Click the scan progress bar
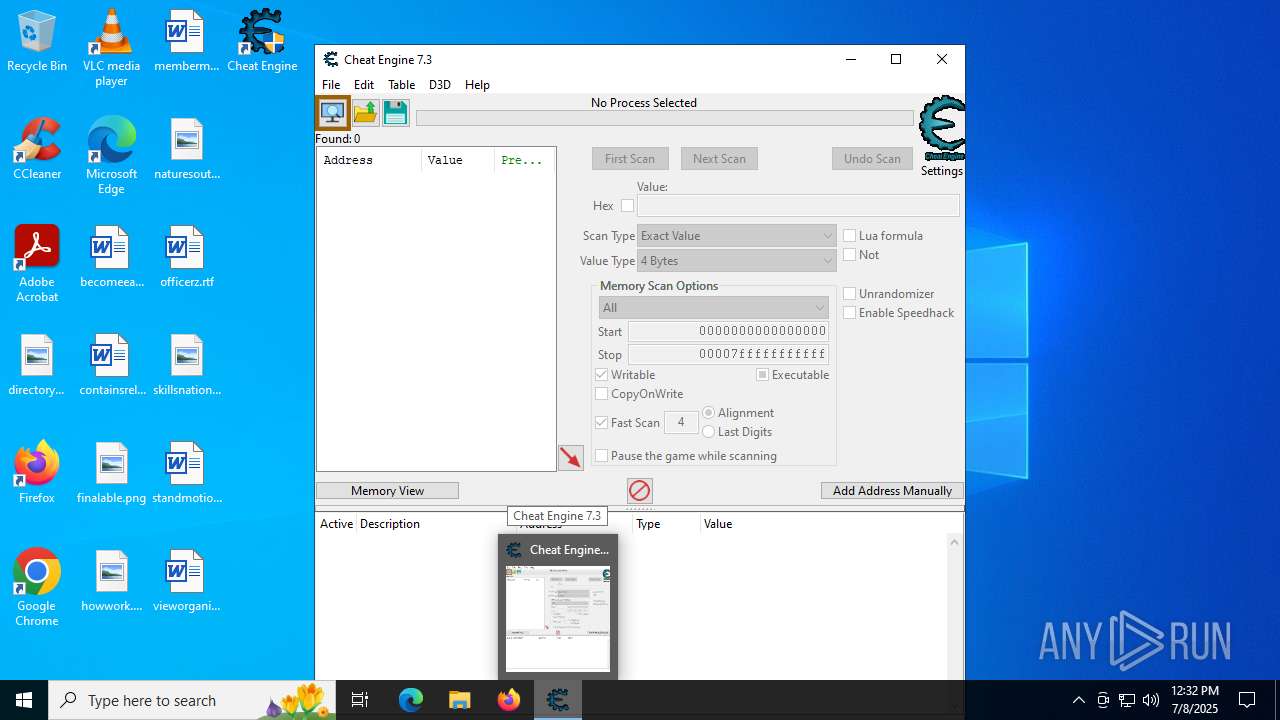This screenshot has height=720, width=1280. click(x=664, y=118)
